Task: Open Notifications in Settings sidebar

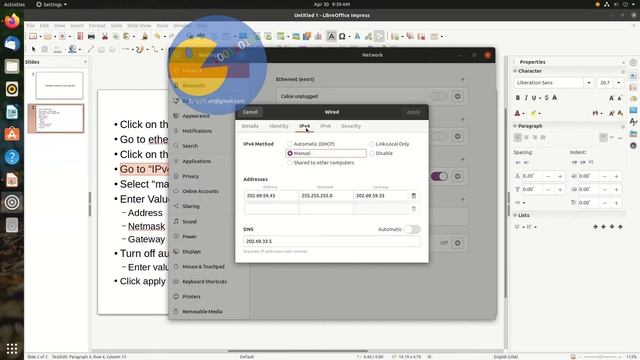Action: tap(197, 131)
